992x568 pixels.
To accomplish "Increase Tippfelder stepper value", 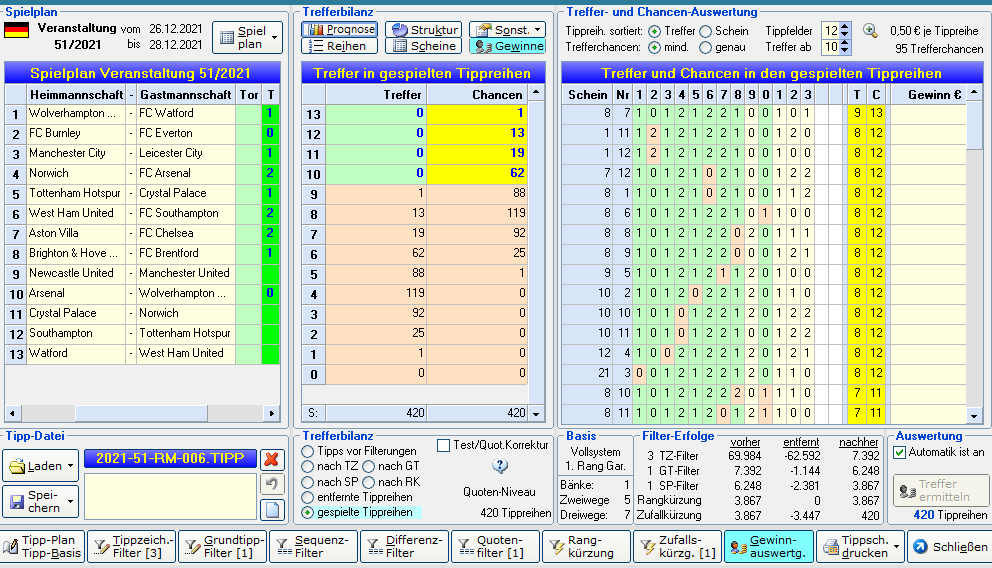I will pos(845,27).
